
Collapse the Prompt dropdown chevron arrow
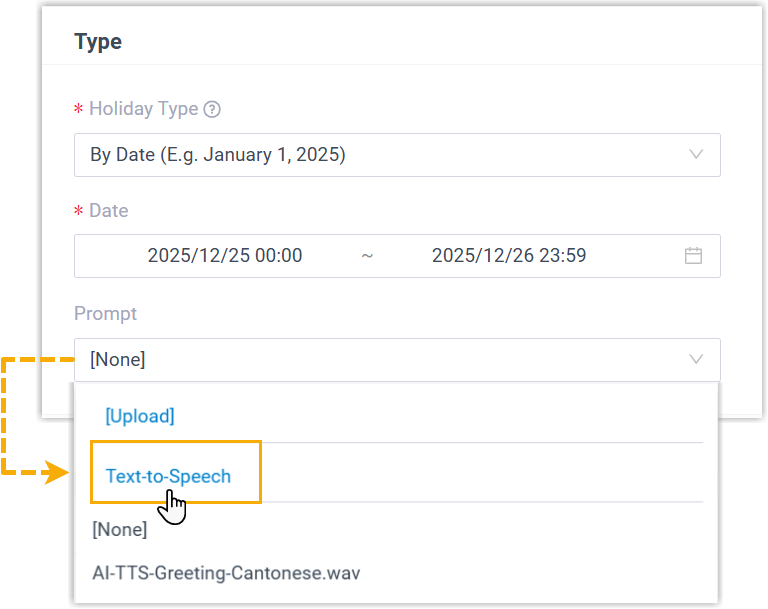pos(696,360)
